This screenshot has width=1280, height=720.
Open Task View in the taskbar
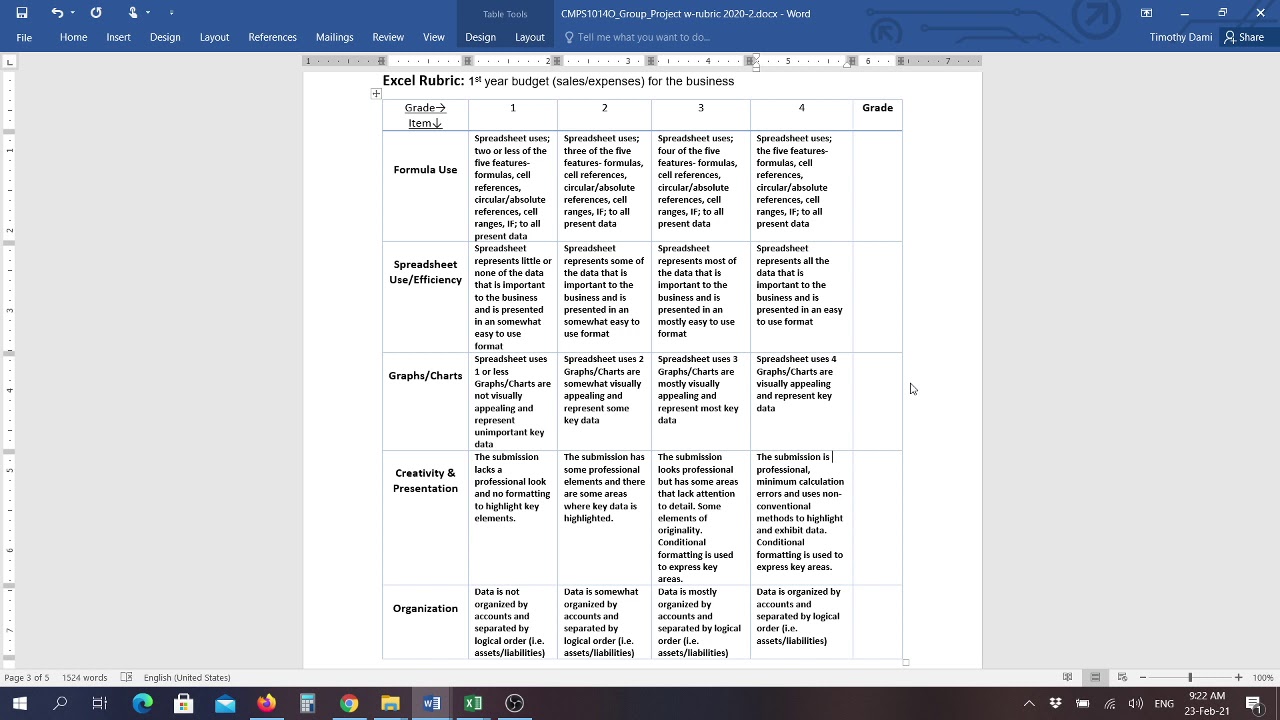pos(100,703)
